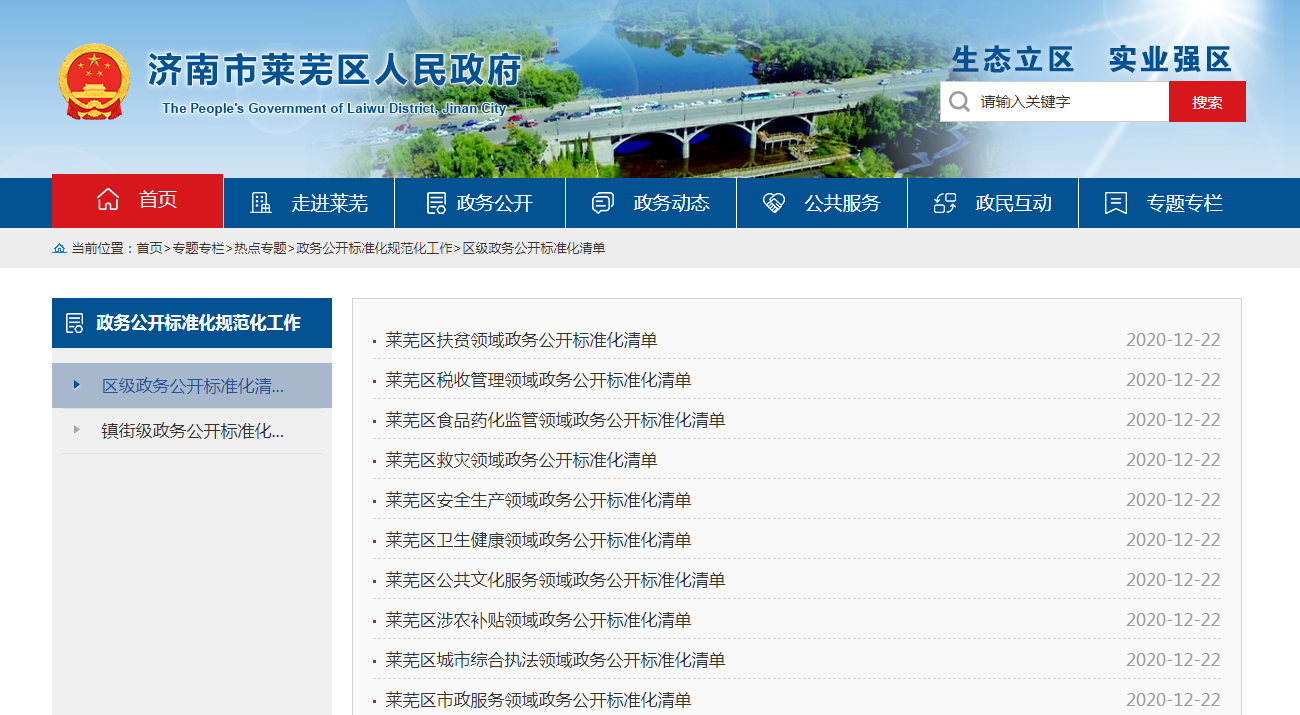
Task: Click the home icon beside 首页
Action: tap(108, 200)
